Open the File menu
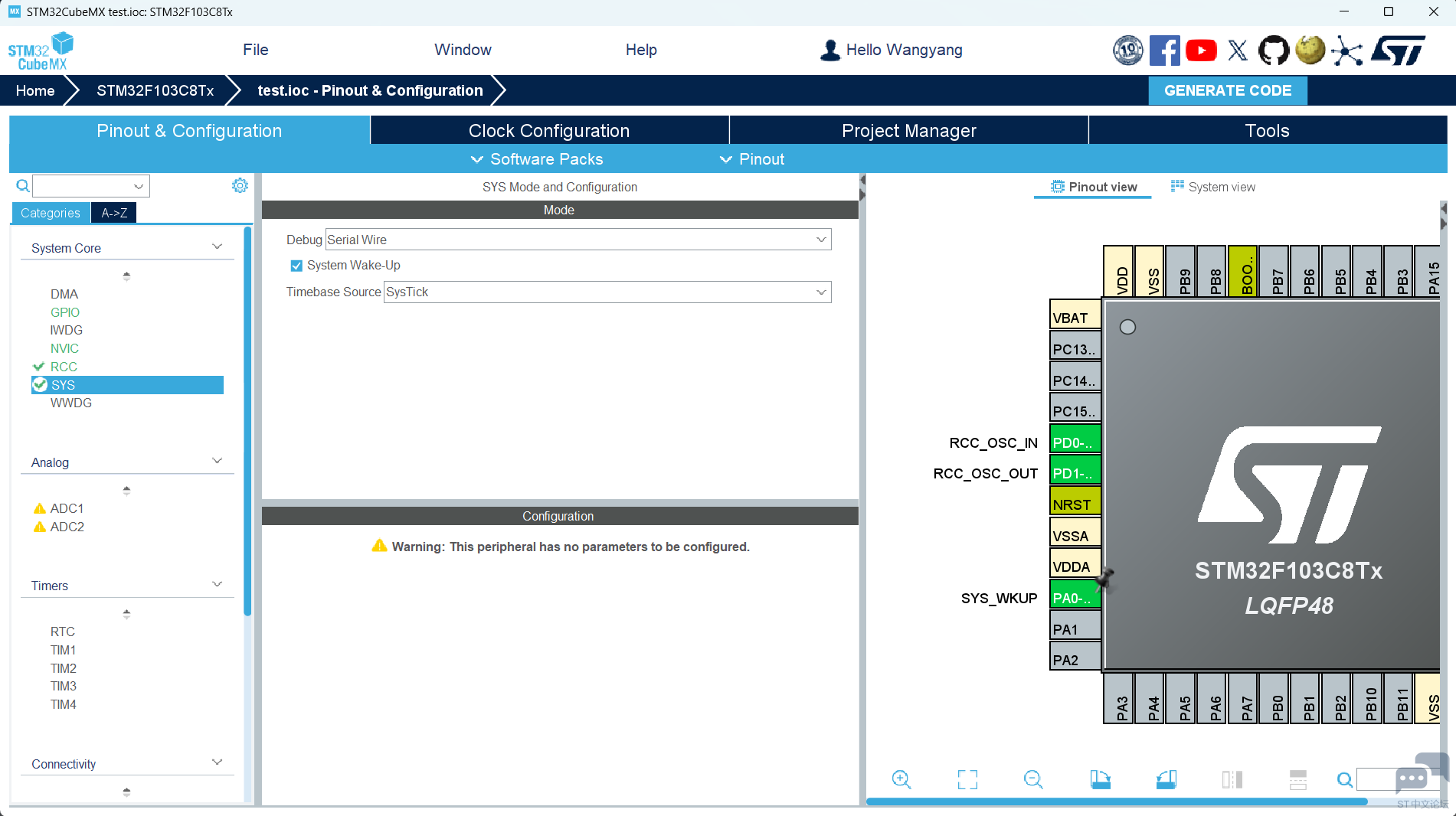This screenshot has width=1456, height=816. (x=256, y=50)
